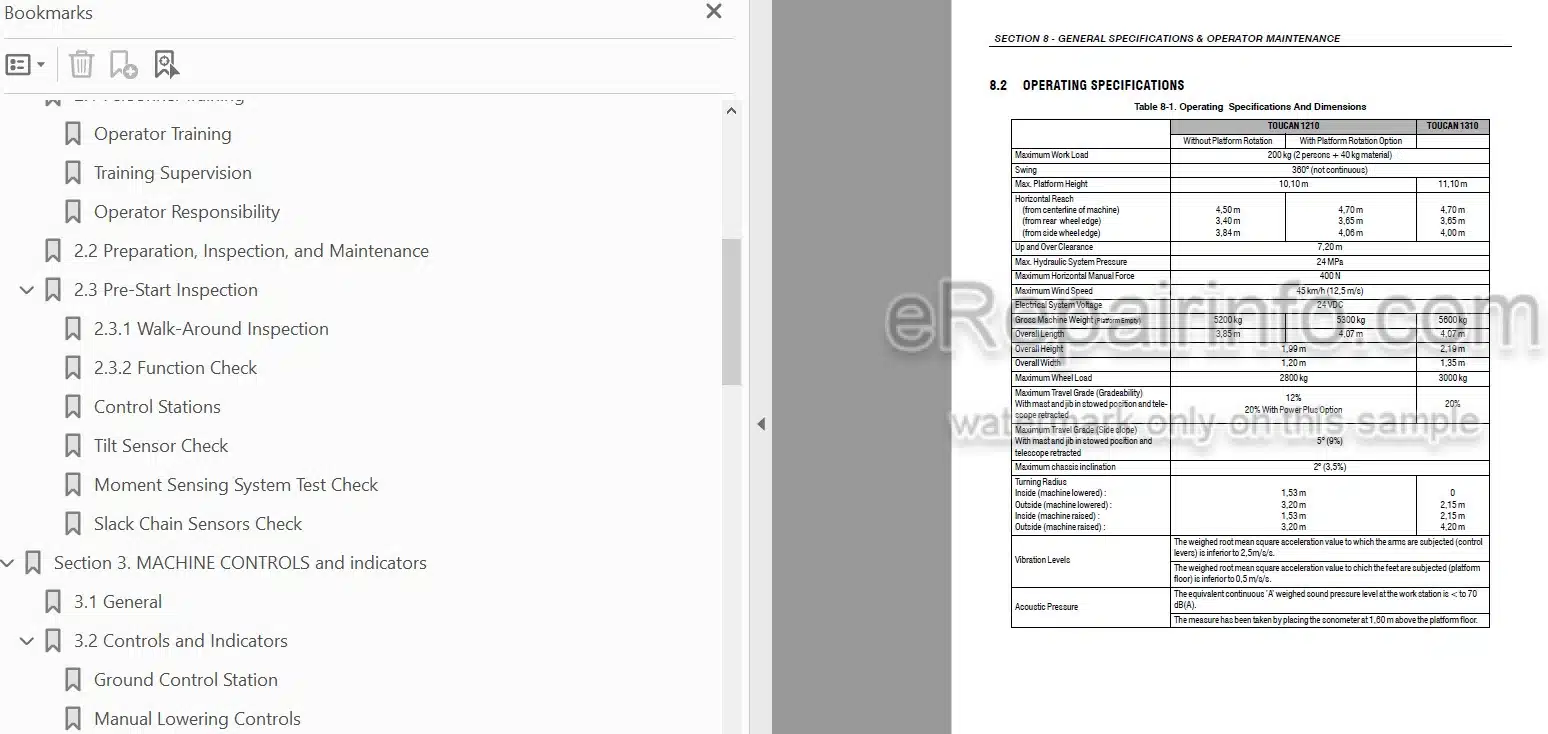Open the Ground Control Station bookmark
The width and height of the screenshot is (1548, 734).
coord(186,680)
